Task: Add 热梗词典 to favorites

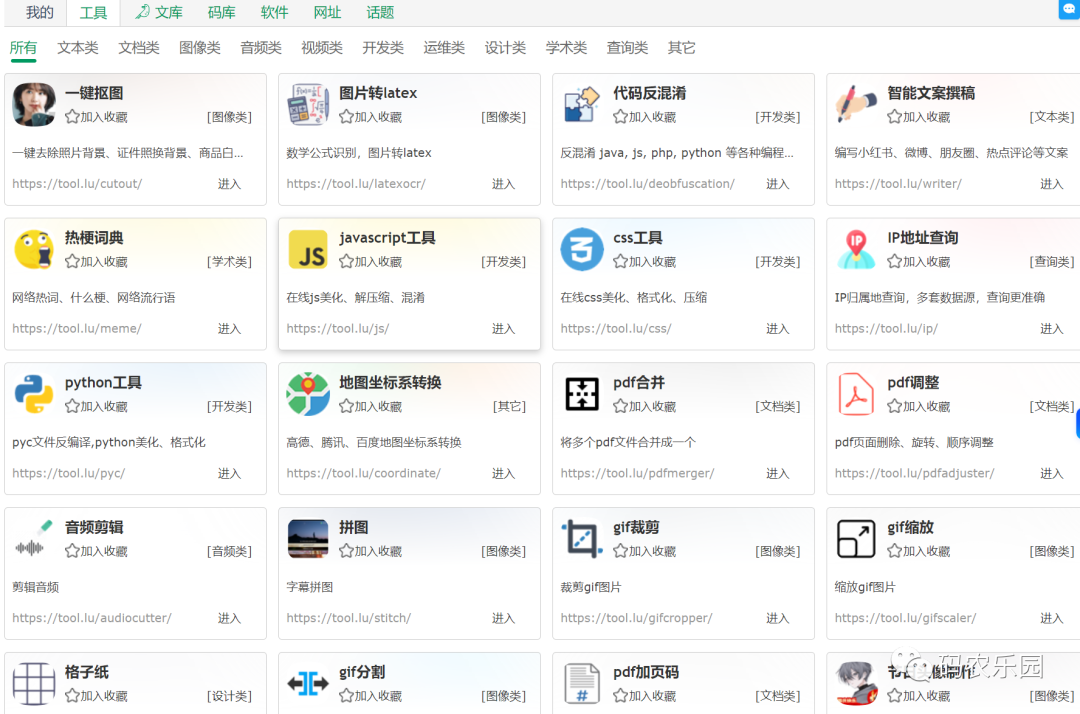Action: [72, 262]
